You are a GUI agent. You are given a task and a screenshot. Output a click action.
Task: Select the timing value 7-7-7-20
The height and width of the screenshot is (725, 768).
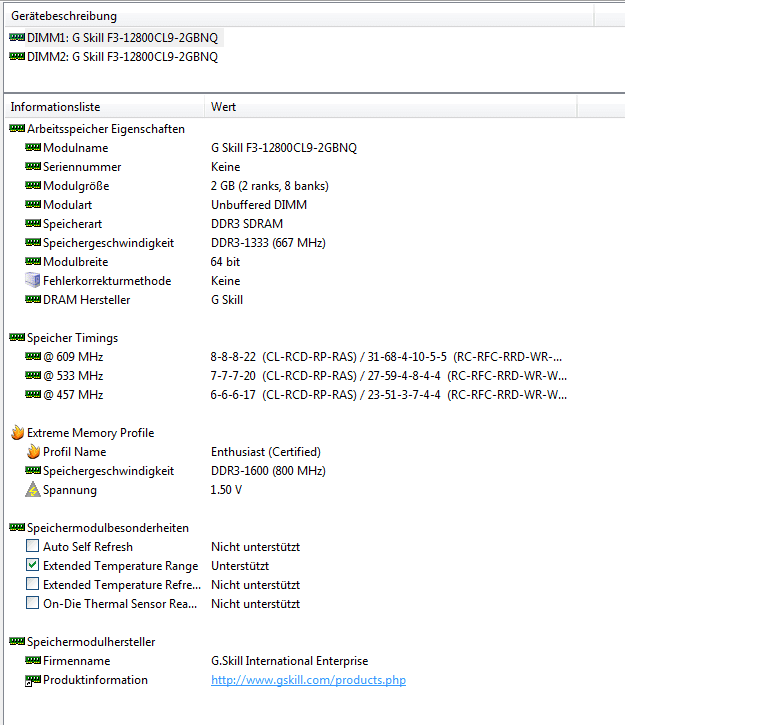(x=233, y=376)
